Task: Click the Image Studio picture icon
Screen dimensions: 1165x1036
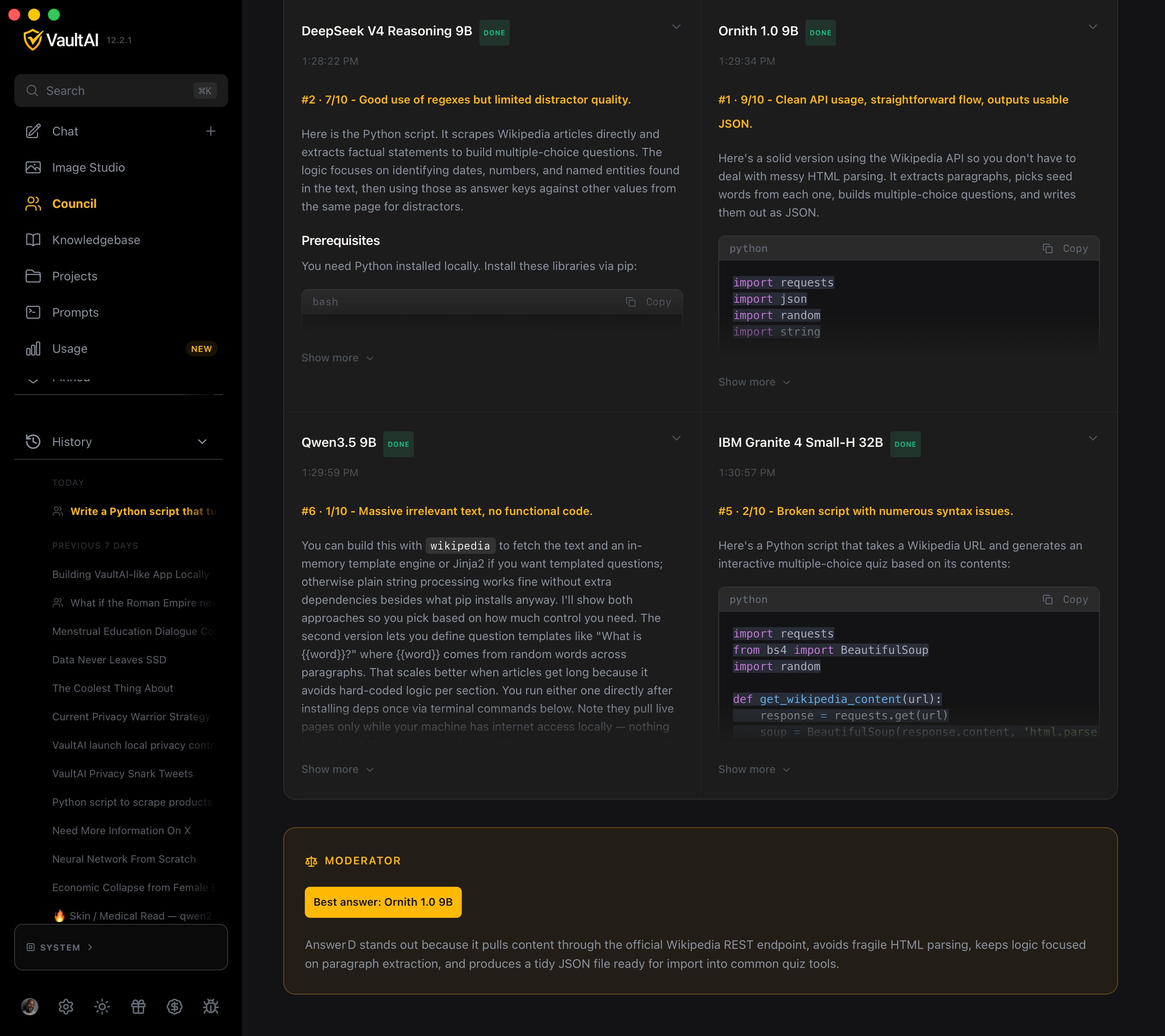Action: pyautogui.click(x=33, y=168)
